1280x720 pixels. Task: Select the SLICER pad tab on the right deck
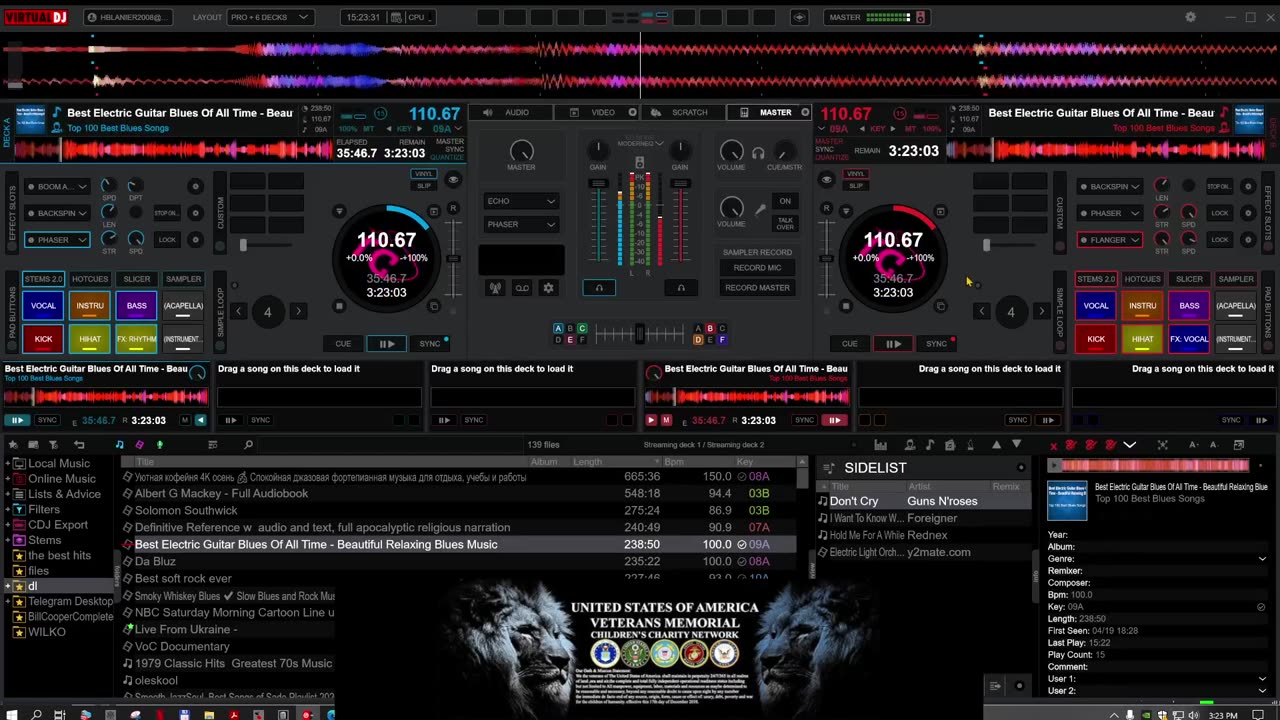pyautogui.click(x=1189, y=279)
